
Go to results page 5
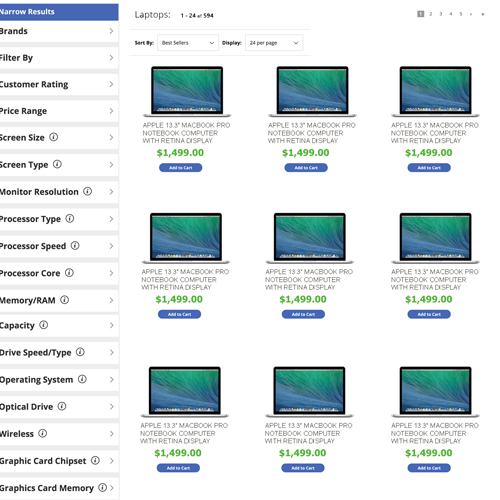[x=461, y=14]
